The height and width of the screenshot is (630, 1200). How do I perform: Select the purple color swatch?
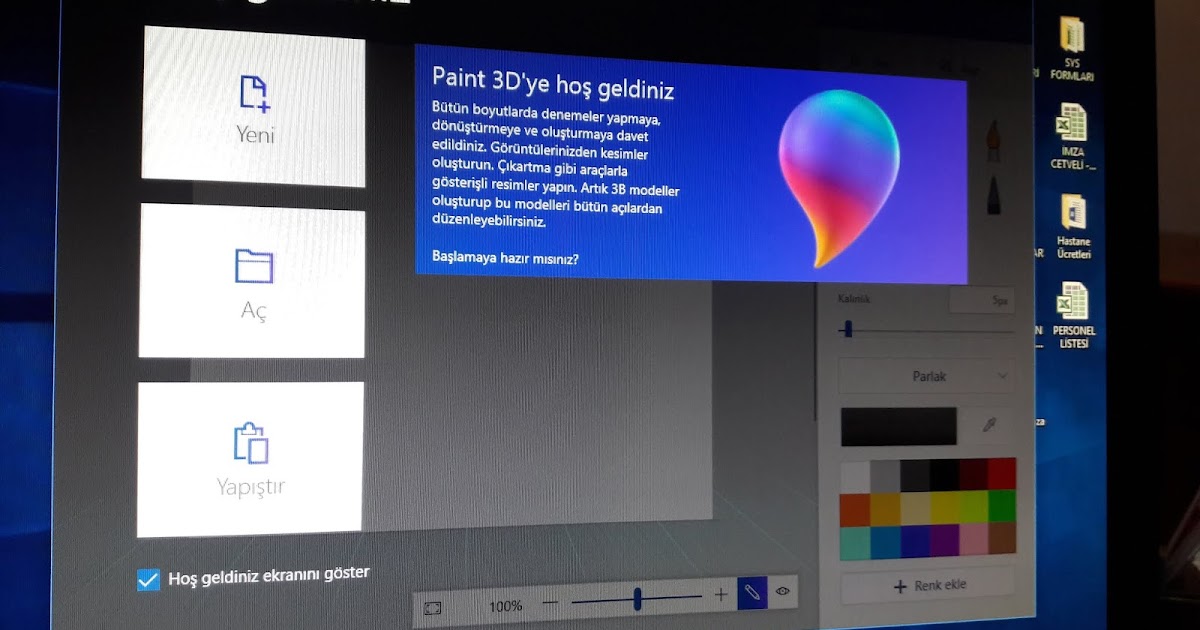click(x=944, y=539)
